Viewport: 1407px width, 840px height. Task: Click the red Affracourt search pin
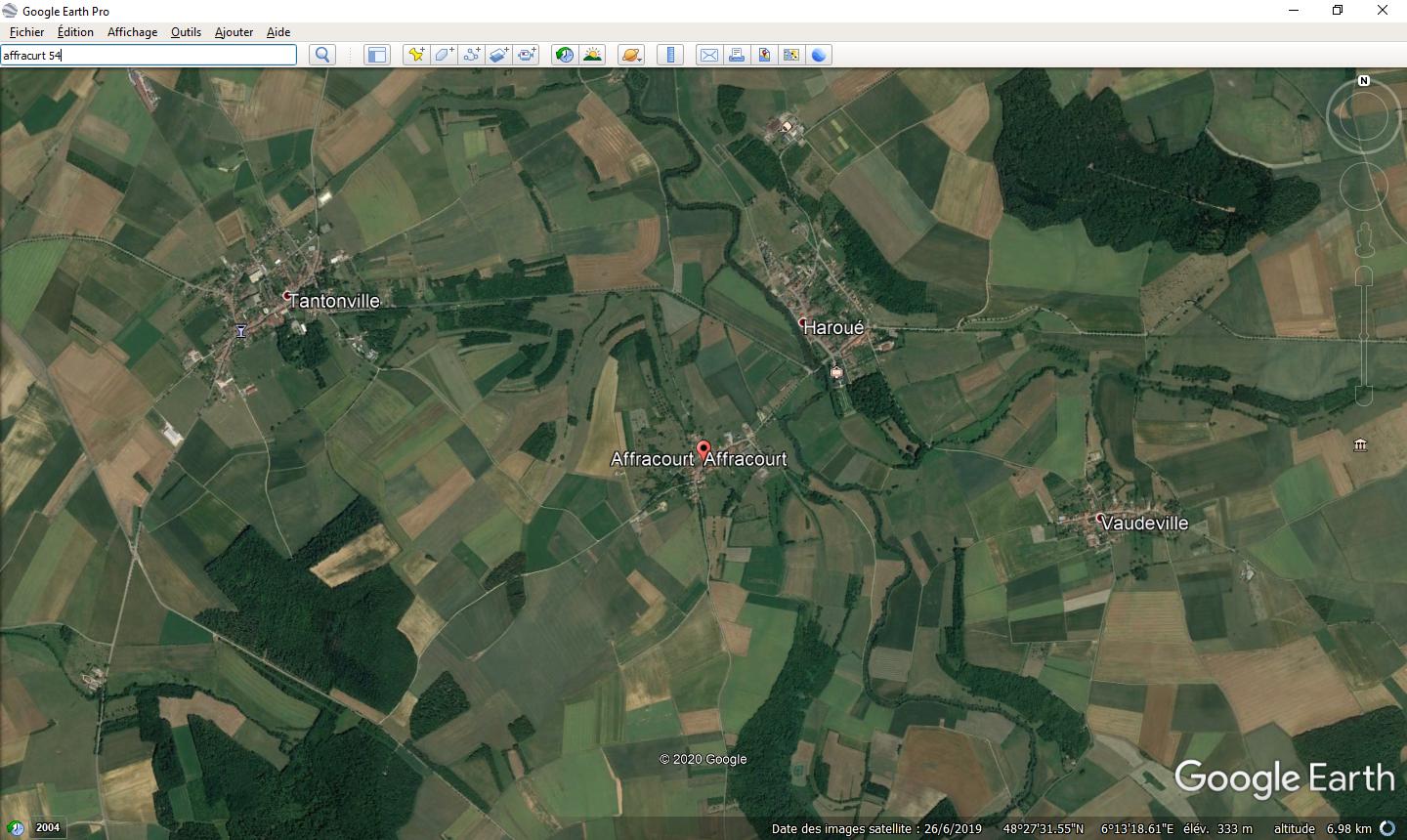(703, 451)
